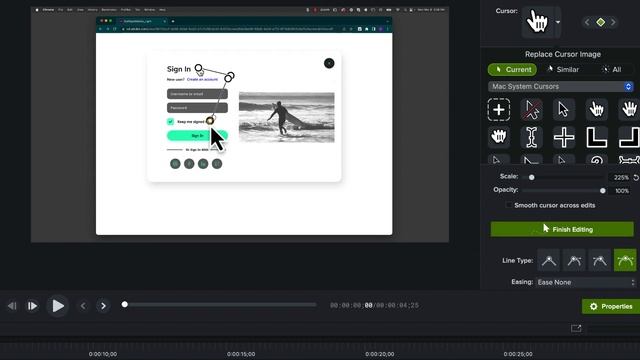Click the Create an account link
This screenshot has width=640, height=360.
coord(202,79)
